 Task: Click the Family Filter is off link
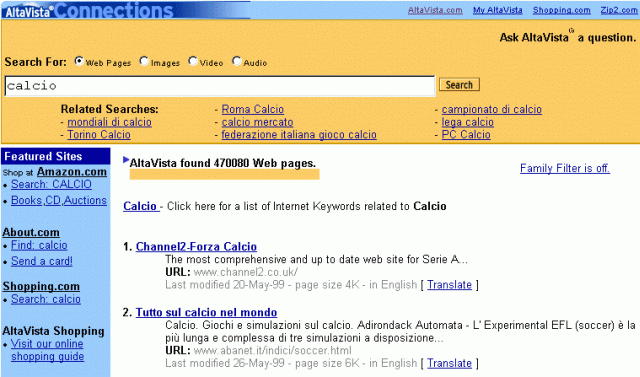coord(565,168)
